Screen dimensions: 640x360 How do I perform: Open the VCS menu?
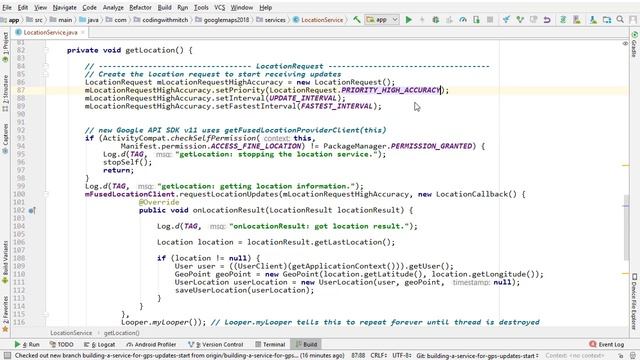click(220, 7)
